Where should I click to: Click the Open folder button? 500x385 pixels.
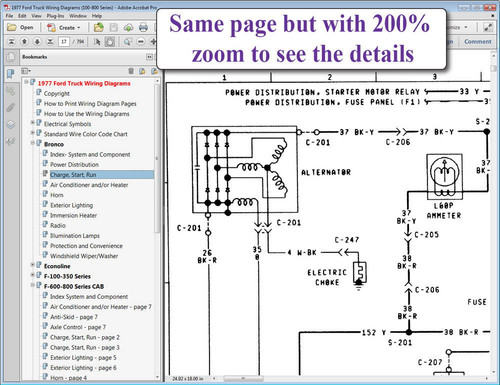[20, 27]
